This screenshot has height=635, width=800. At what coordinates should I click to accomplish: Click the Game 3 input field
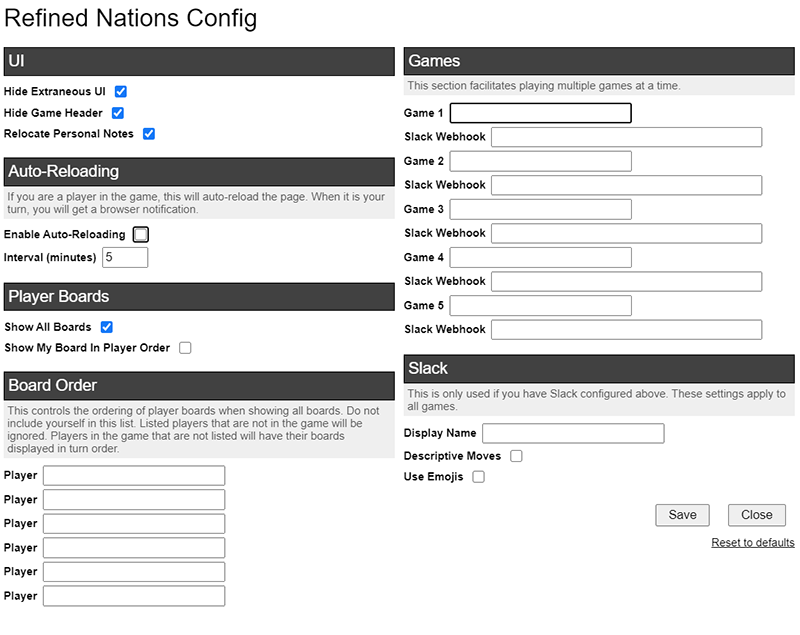(540, 209)
